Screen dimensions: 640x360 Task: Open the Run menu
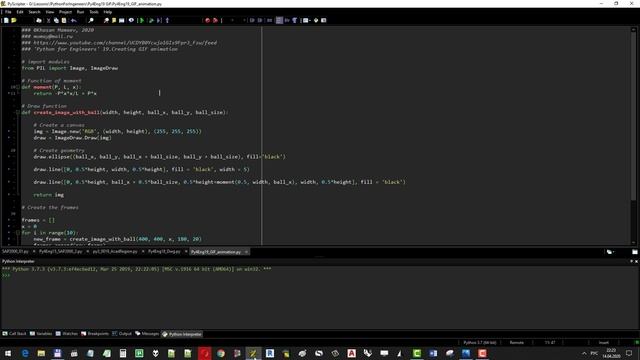pyautogui.click(x=80, y=12)
